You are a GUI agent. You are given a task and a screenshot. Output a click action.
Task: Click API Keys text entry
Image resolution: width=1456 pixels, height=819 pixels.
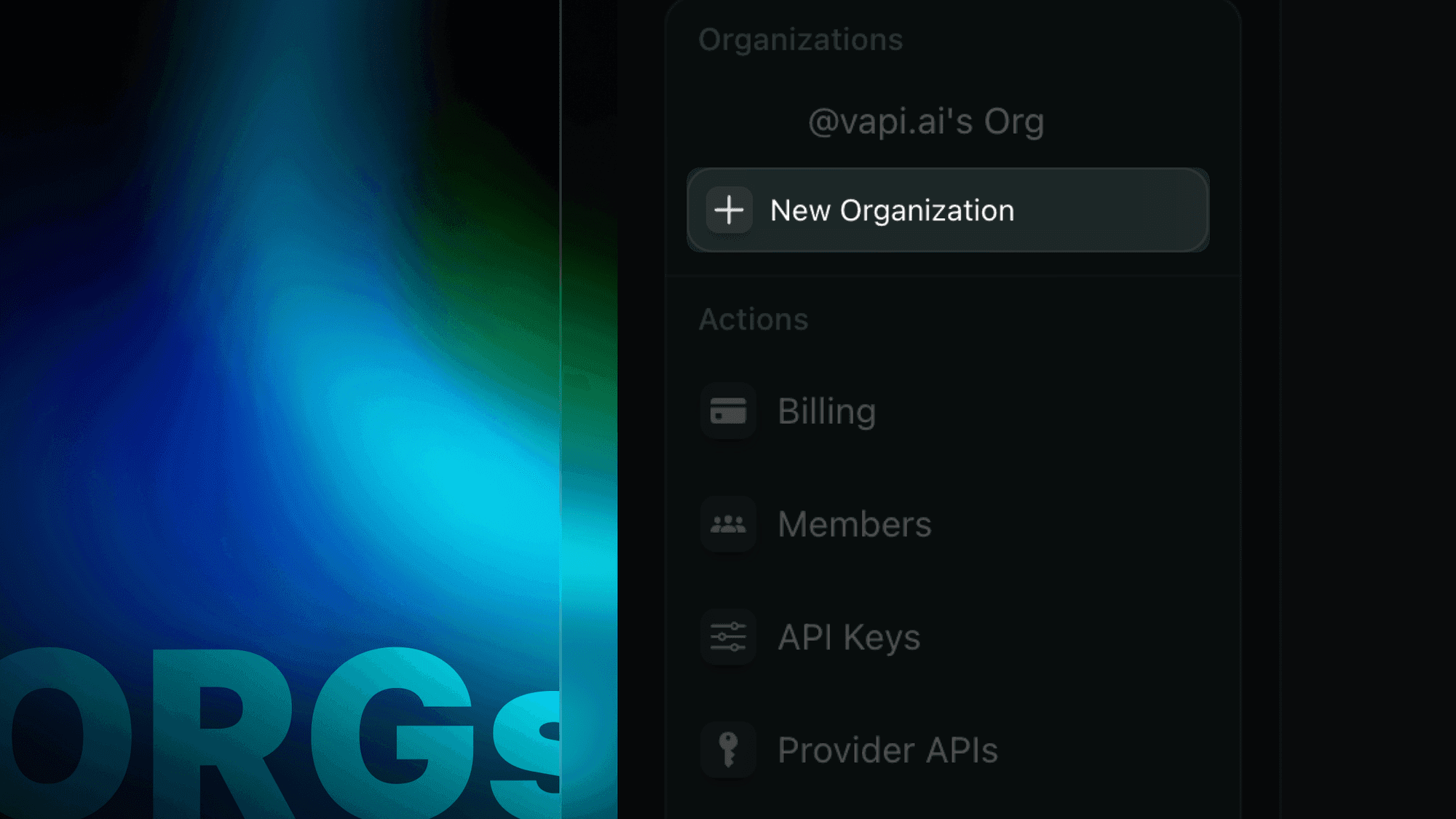tap(848, 636)
